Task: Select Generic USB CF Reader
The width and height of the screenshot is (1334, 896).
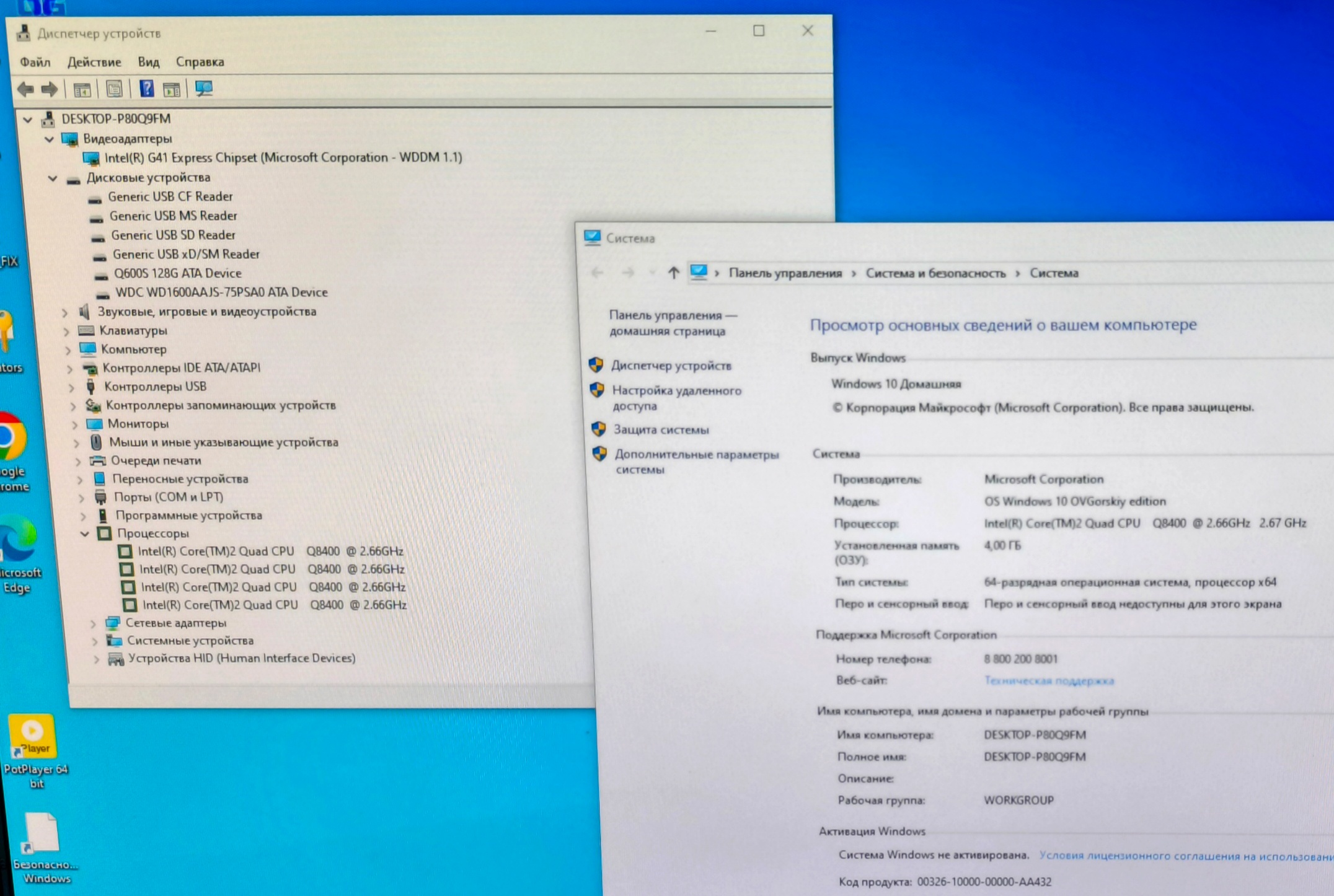Action: click(x=170, y=196)
